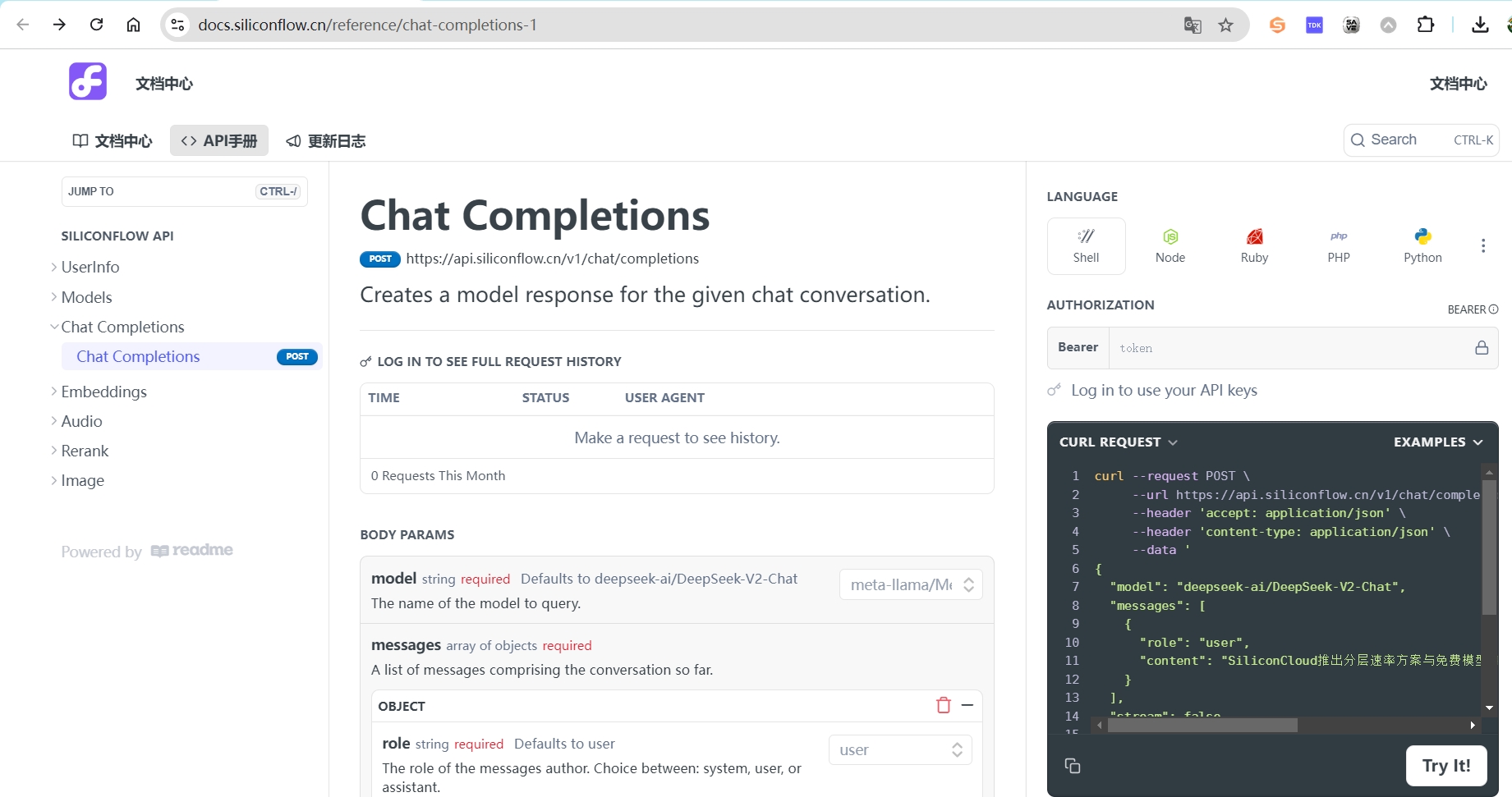This screenshot has height=797, width=1512.
Task: Open the EXAMPLES dropdown
Action: (1438, 442)
